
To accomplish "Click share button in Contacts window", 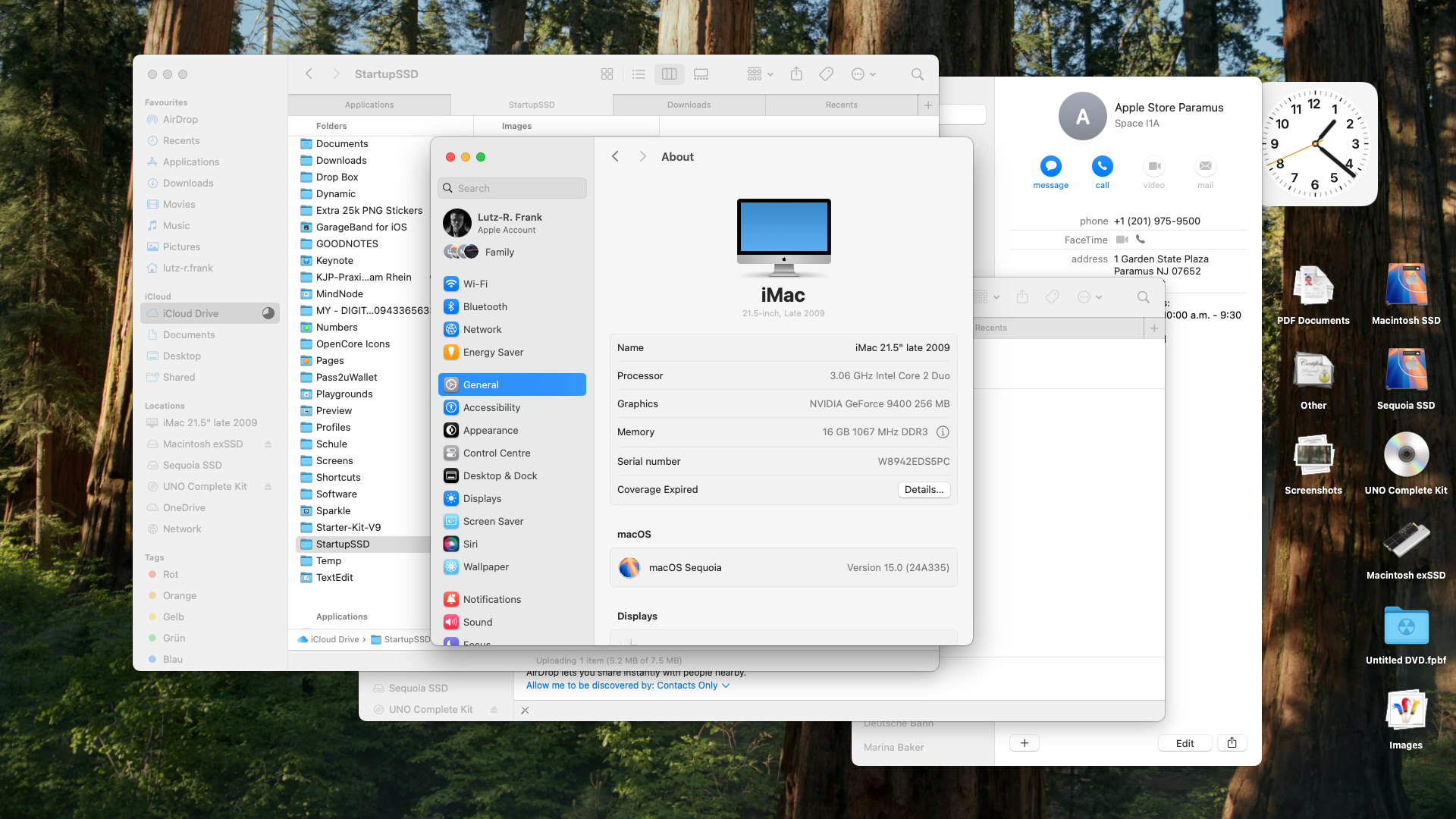I will (x=1232, y=743).
